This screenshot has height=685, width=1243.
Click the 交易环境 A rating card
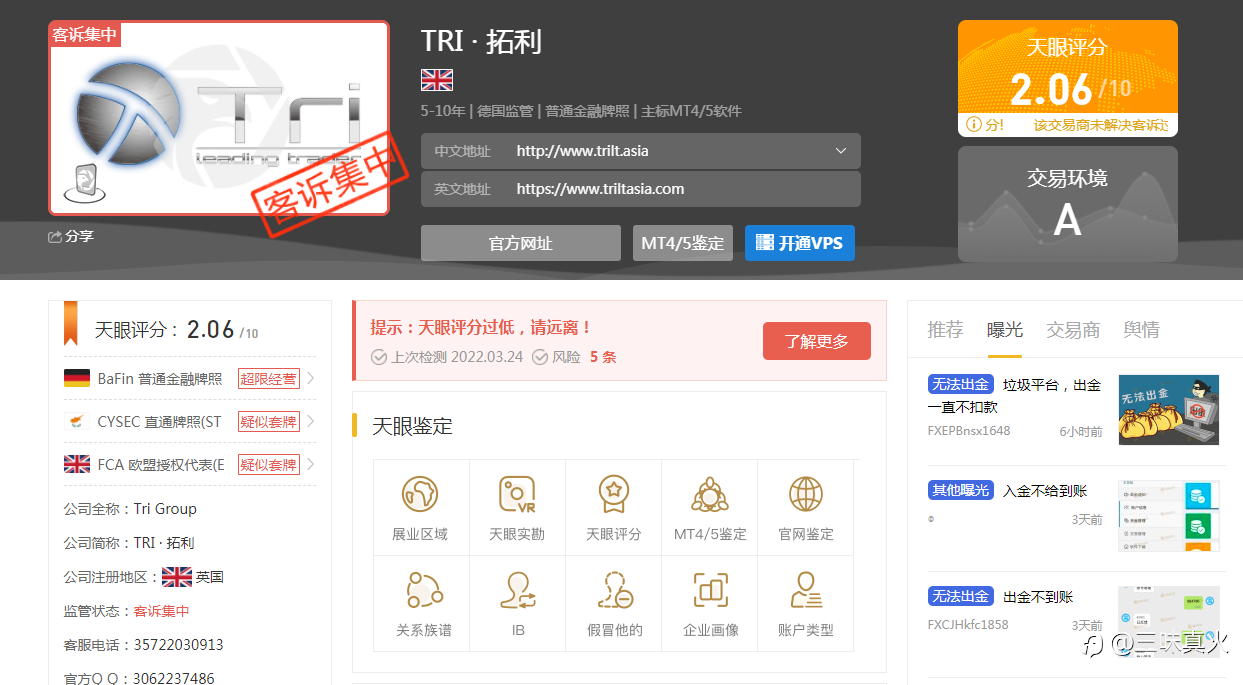click(1068, 204)
